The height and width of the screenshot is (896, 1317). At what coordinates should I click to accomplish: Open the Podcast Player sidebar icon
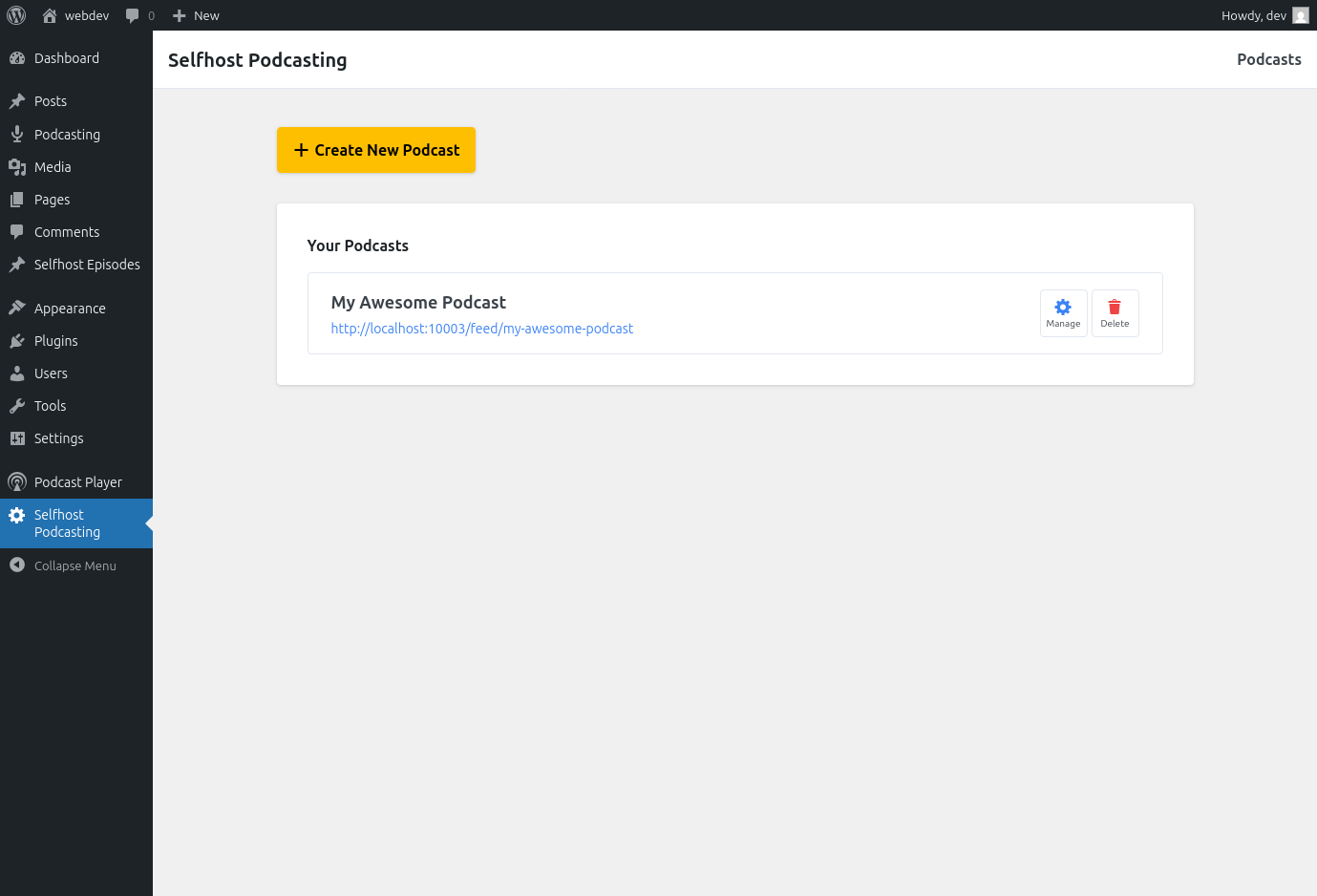[17, 482]
